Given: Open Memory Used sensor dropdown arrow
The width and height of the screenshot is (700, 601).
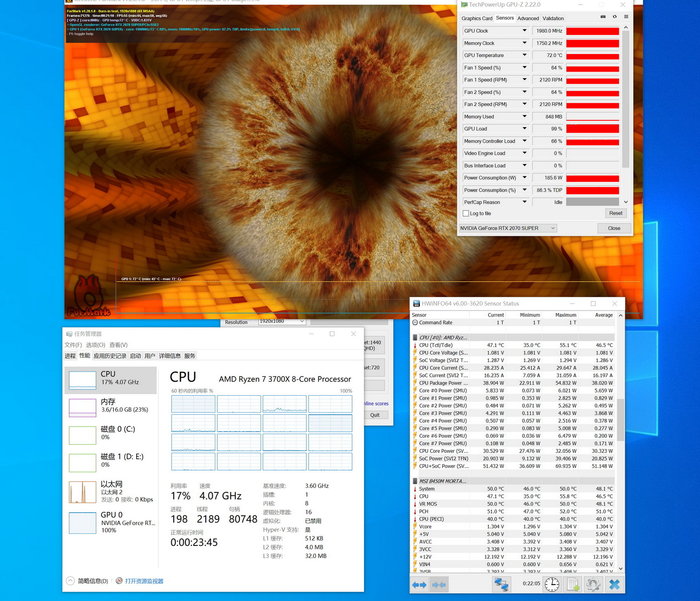Looking at the screenshot, I should (x=525, y=117).
